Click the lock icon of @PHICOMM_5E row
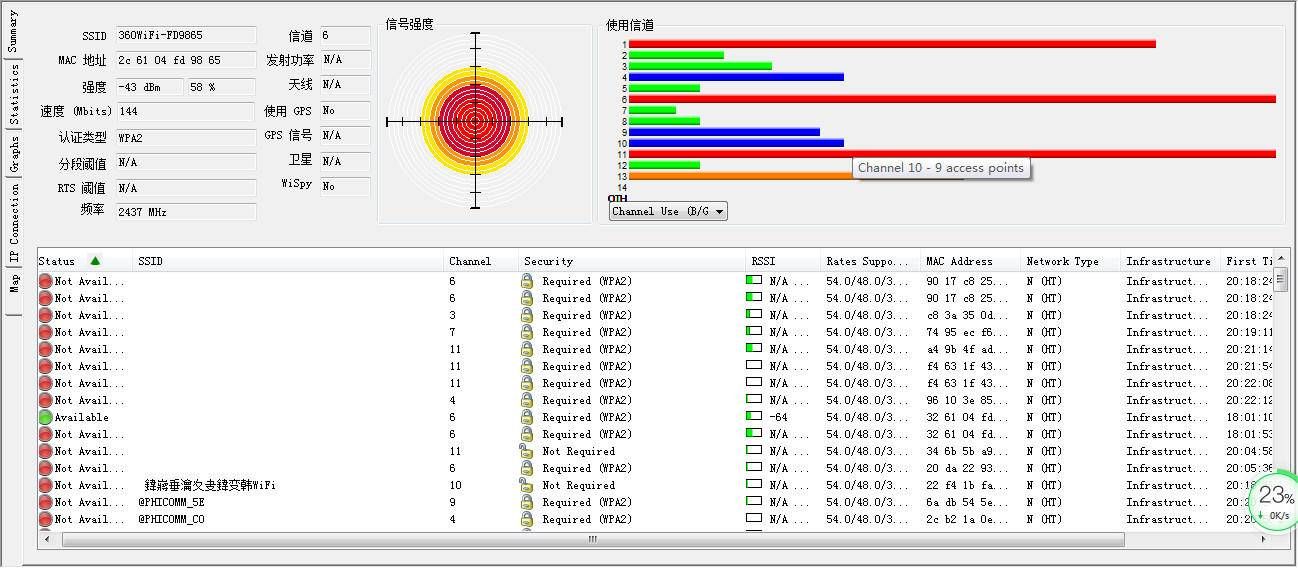The width and height of the screenshot is (1298, 568). click(x=527, y=502)
